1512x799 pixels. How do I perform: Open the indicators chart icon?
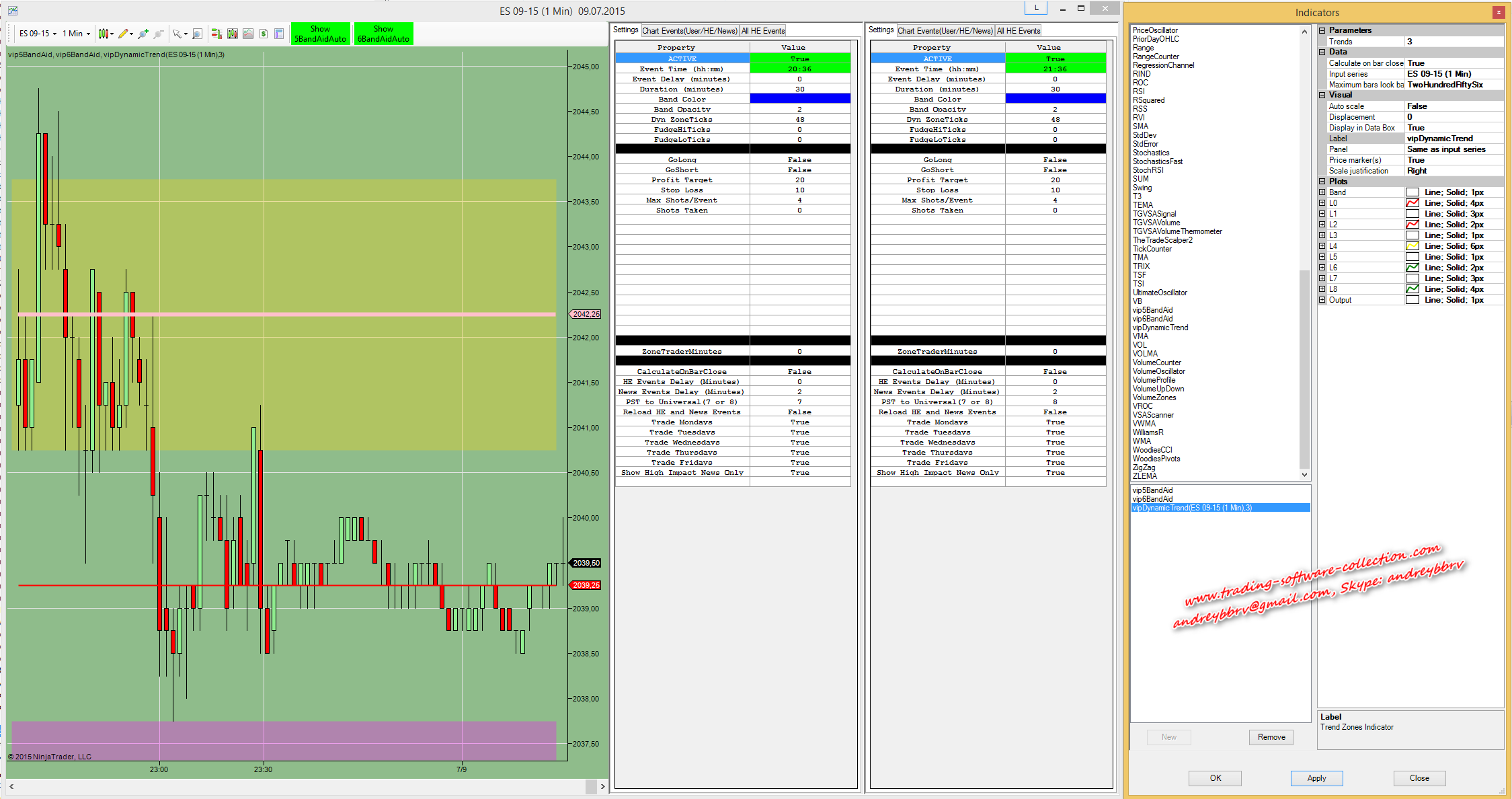click(x=248, y=34)
